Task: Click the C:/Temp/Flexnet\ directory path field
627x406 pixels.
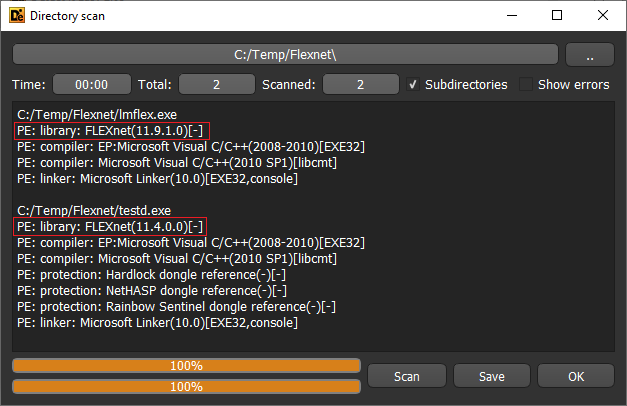Action: [285, 54]
